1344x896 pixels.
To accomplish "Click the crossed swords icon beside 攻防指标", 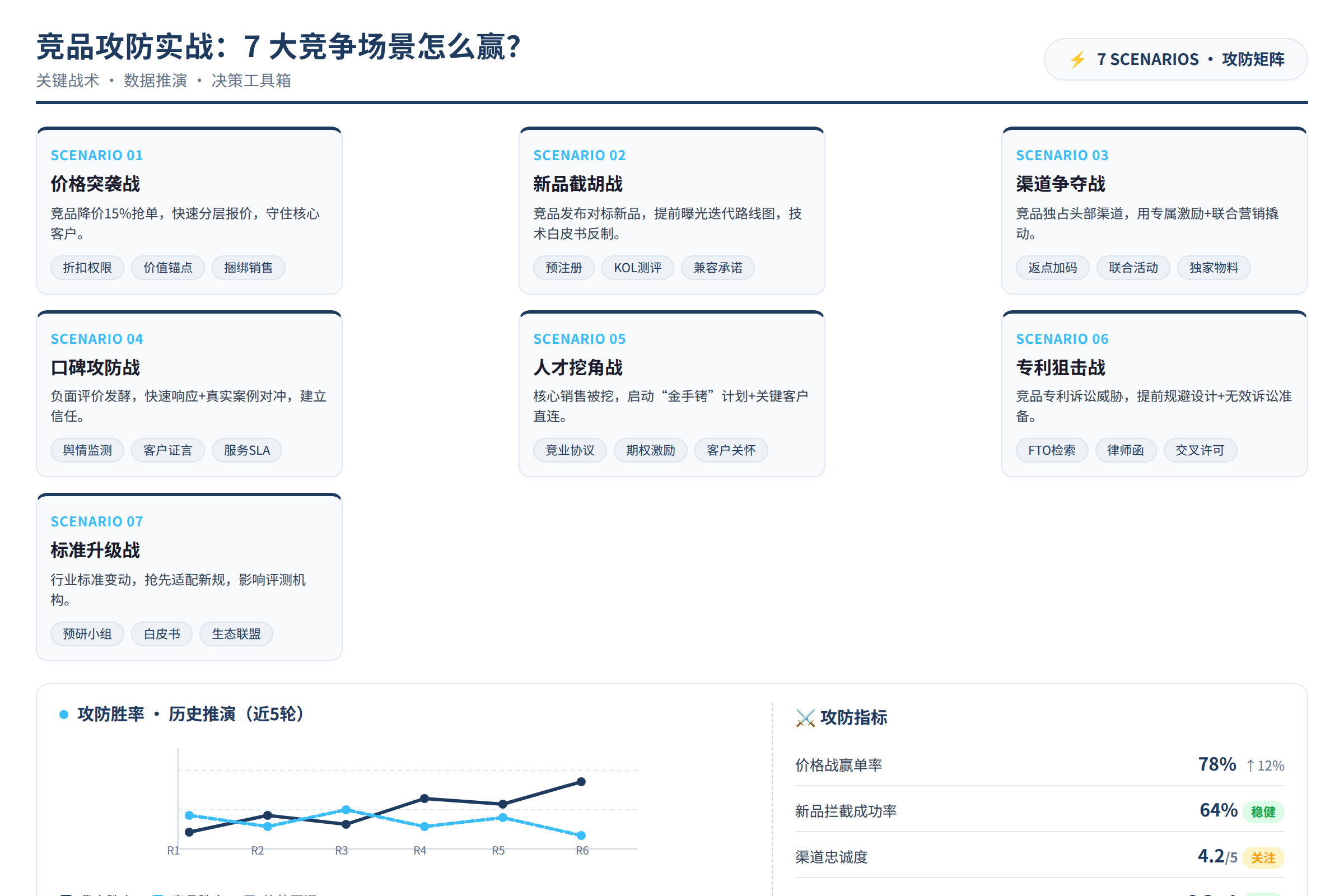I will coord(805,718).
